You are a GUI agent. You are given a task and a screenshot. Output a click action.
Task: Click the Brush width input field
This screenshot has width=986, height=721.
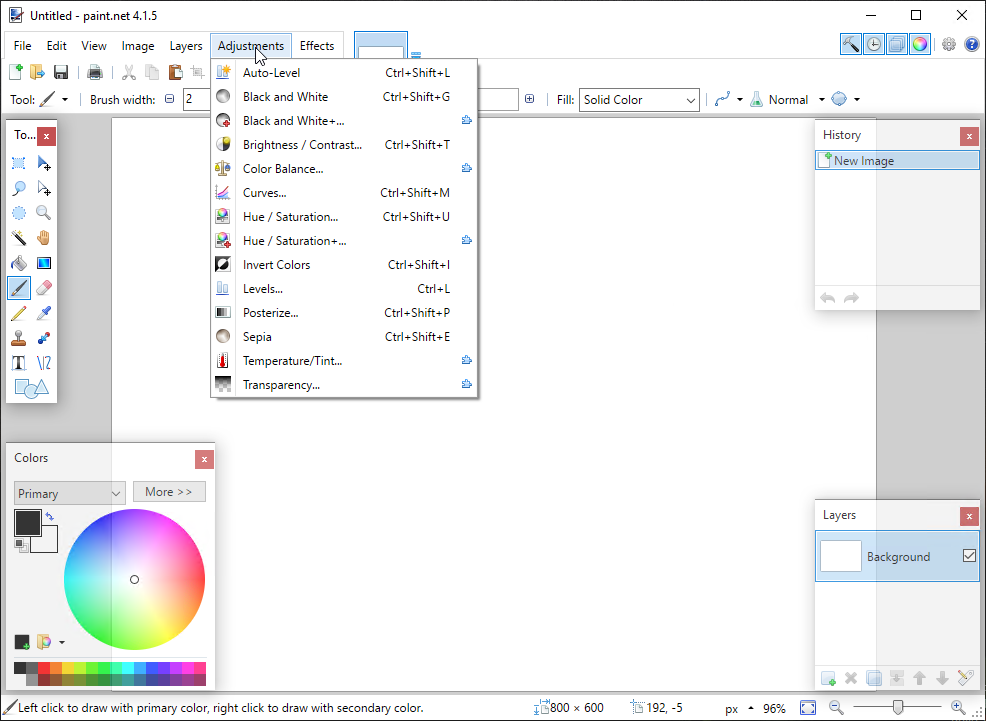[196, 100]
